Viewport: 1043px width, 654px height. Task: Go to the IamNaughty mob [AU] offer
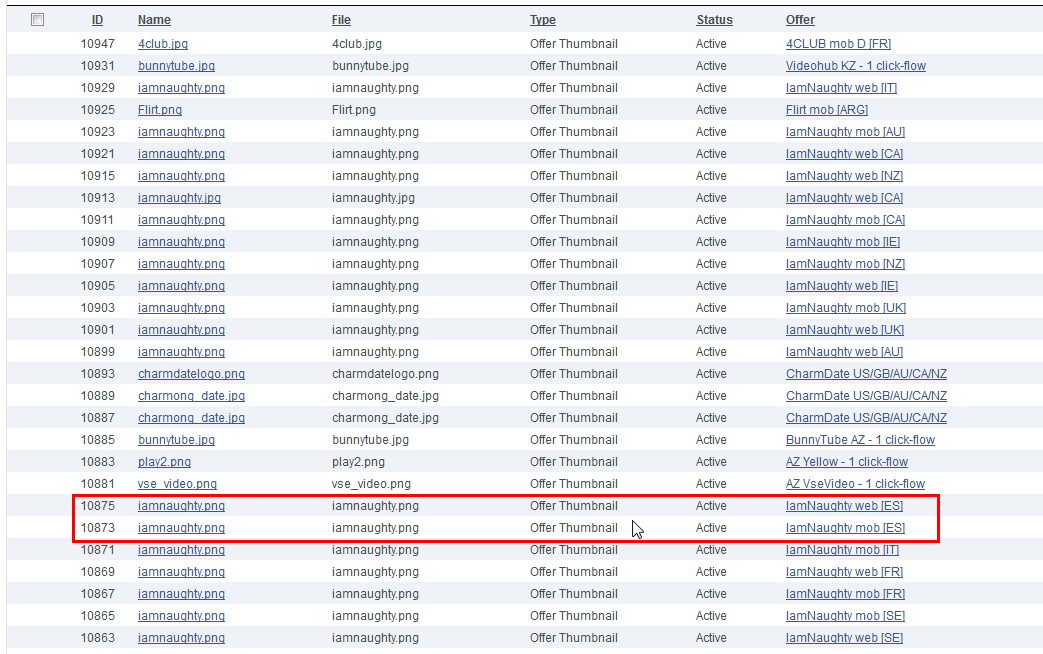coord(845,132)
